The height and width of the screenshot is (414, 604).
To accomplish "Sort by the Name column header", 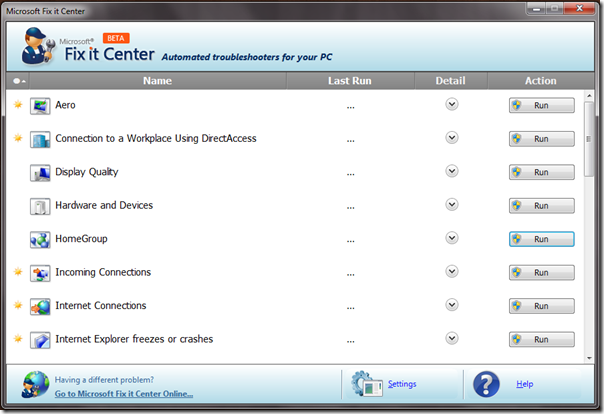I will (158, 81).
